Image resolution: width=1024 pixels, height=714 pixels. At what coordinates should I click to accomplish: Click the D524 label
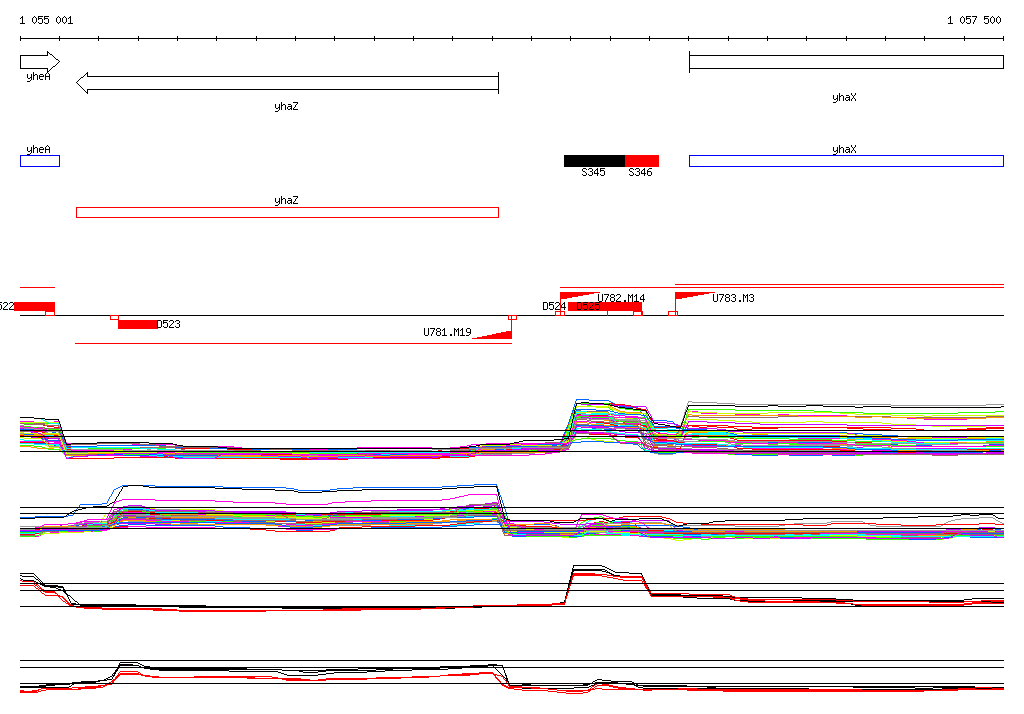pyautogui.click(x=554, y=306)
